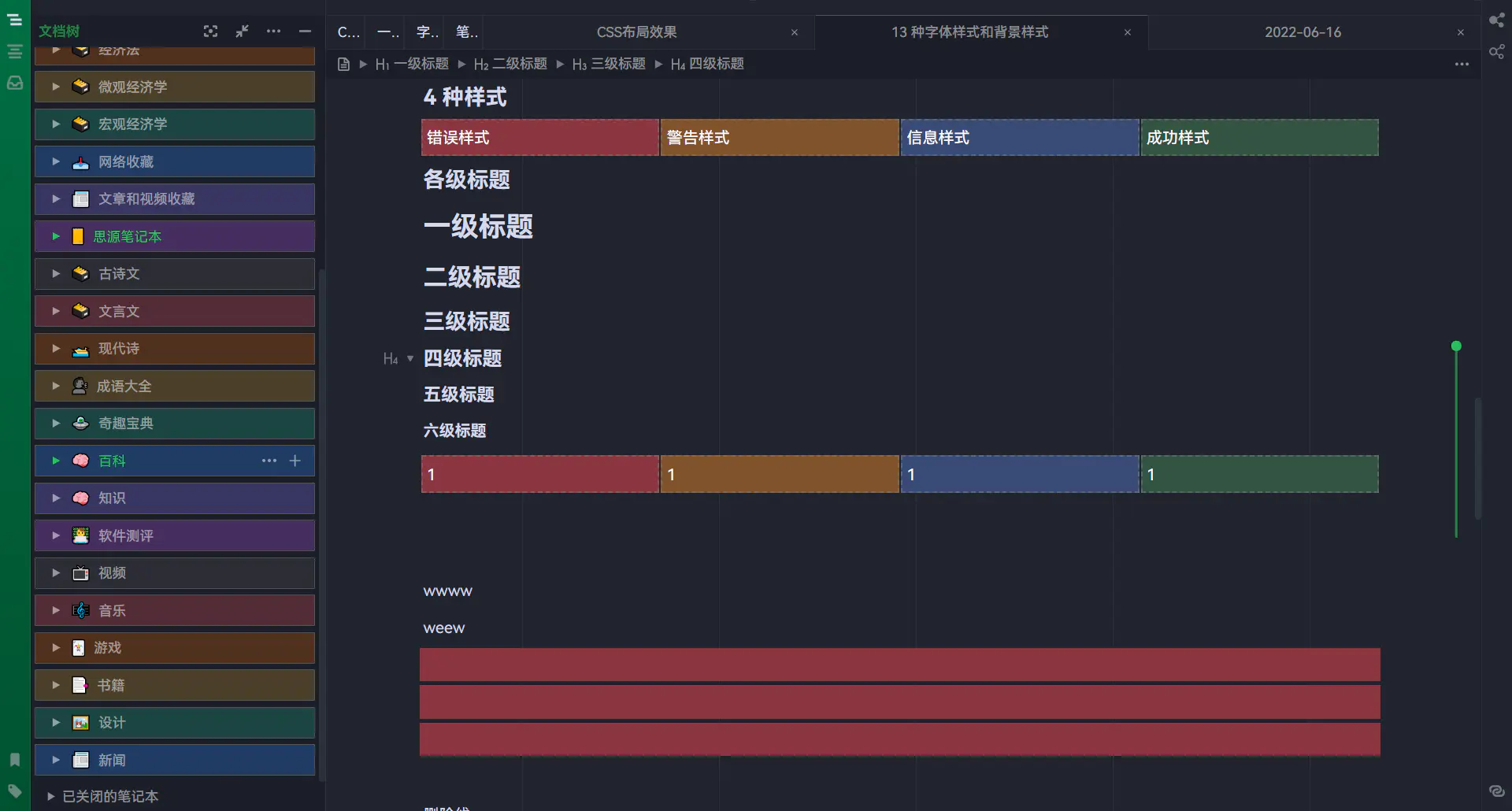The width and height of the screenshot is (1512, 811).
Task: Switch to the collapsed 字.. tab
Action: pyautogui.click(x=428, y=32)
